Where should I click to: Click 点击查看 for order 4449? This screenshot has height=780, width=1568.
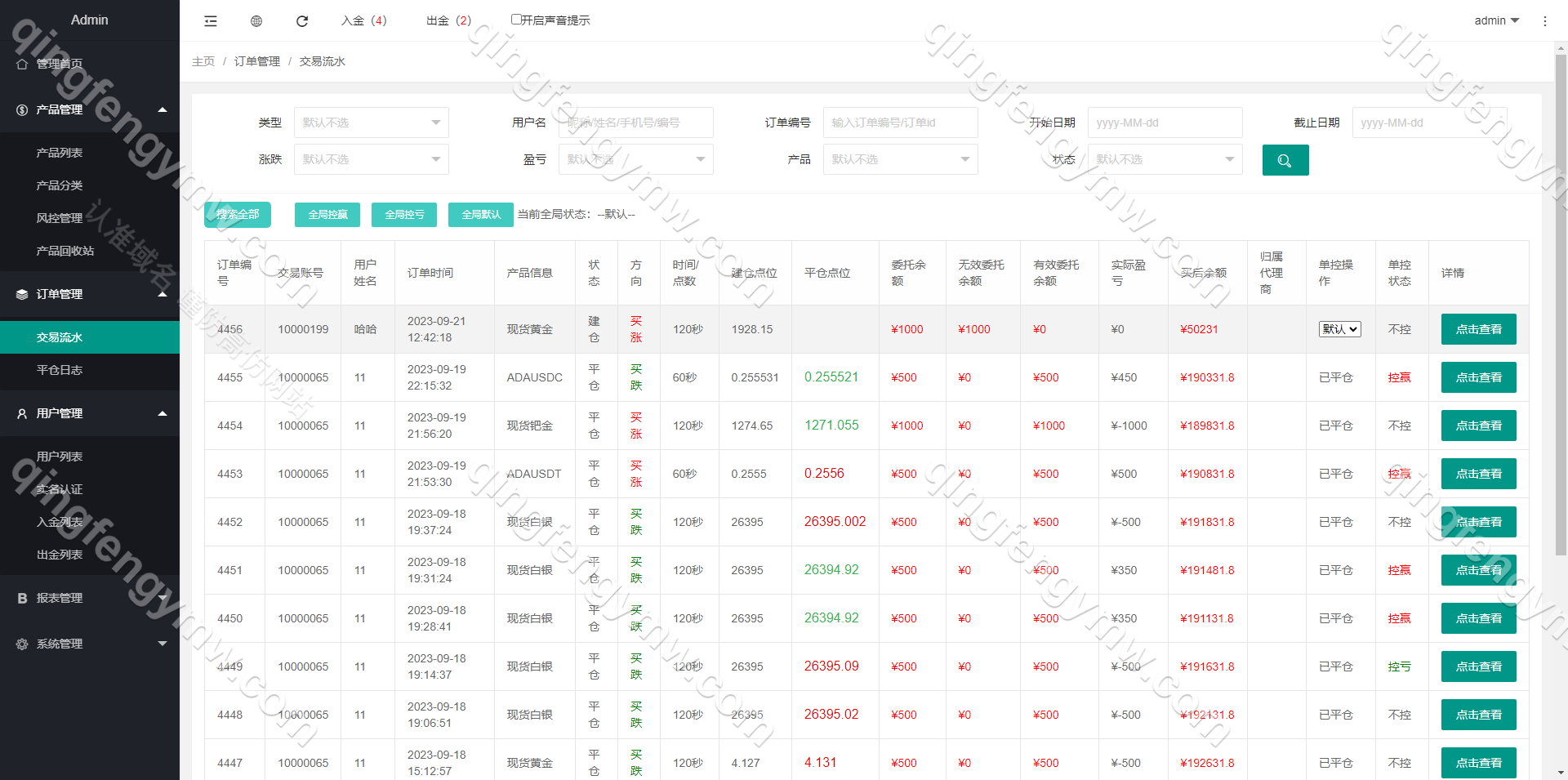point(1478,666)
